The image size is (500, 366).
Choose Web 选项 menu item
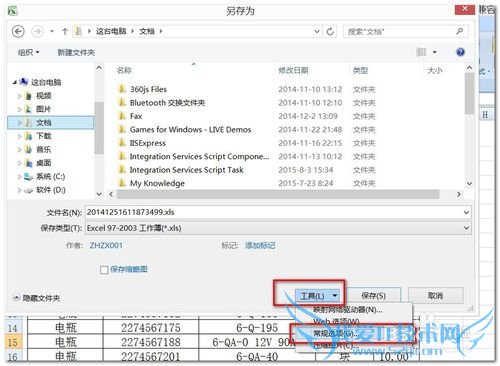pyautogui.click(x=336, y=322)
